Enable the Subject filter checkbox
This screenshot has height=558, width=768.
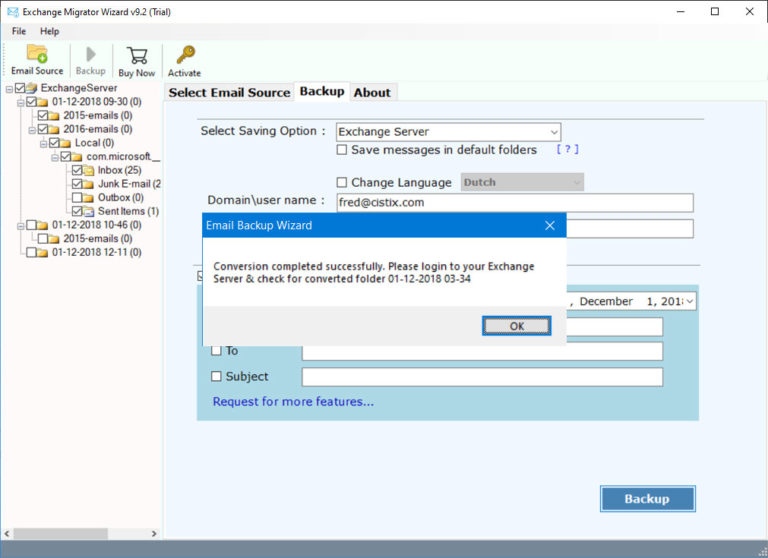[x=216, y=376]
